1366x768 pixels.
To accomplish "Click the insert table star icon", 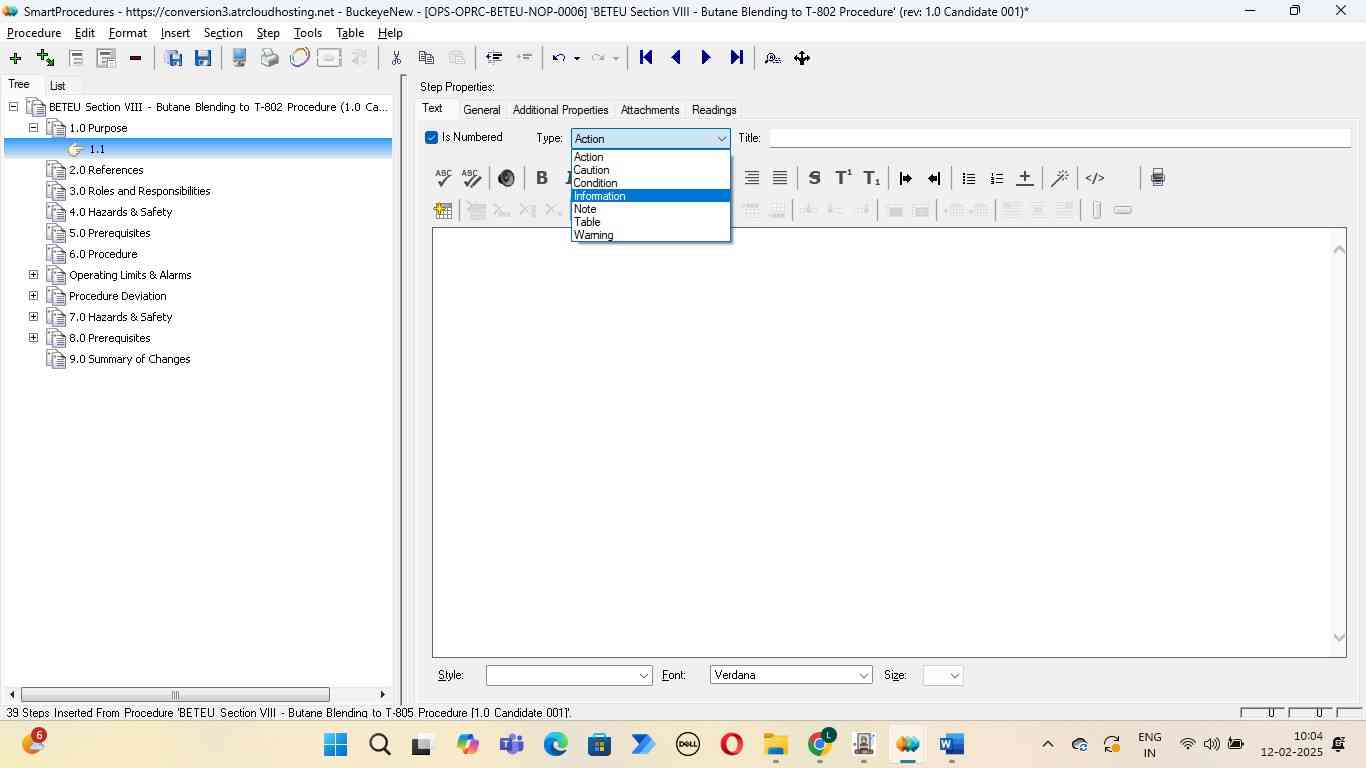I will pyautogui.click(x=443, y=210).
